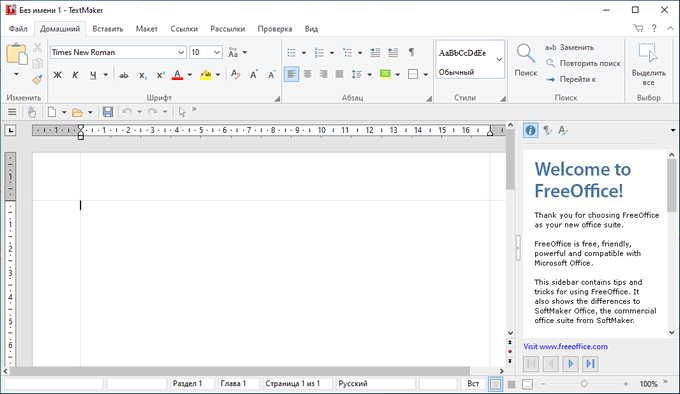Adjust the zoom slider handle

tap(584, 384)
